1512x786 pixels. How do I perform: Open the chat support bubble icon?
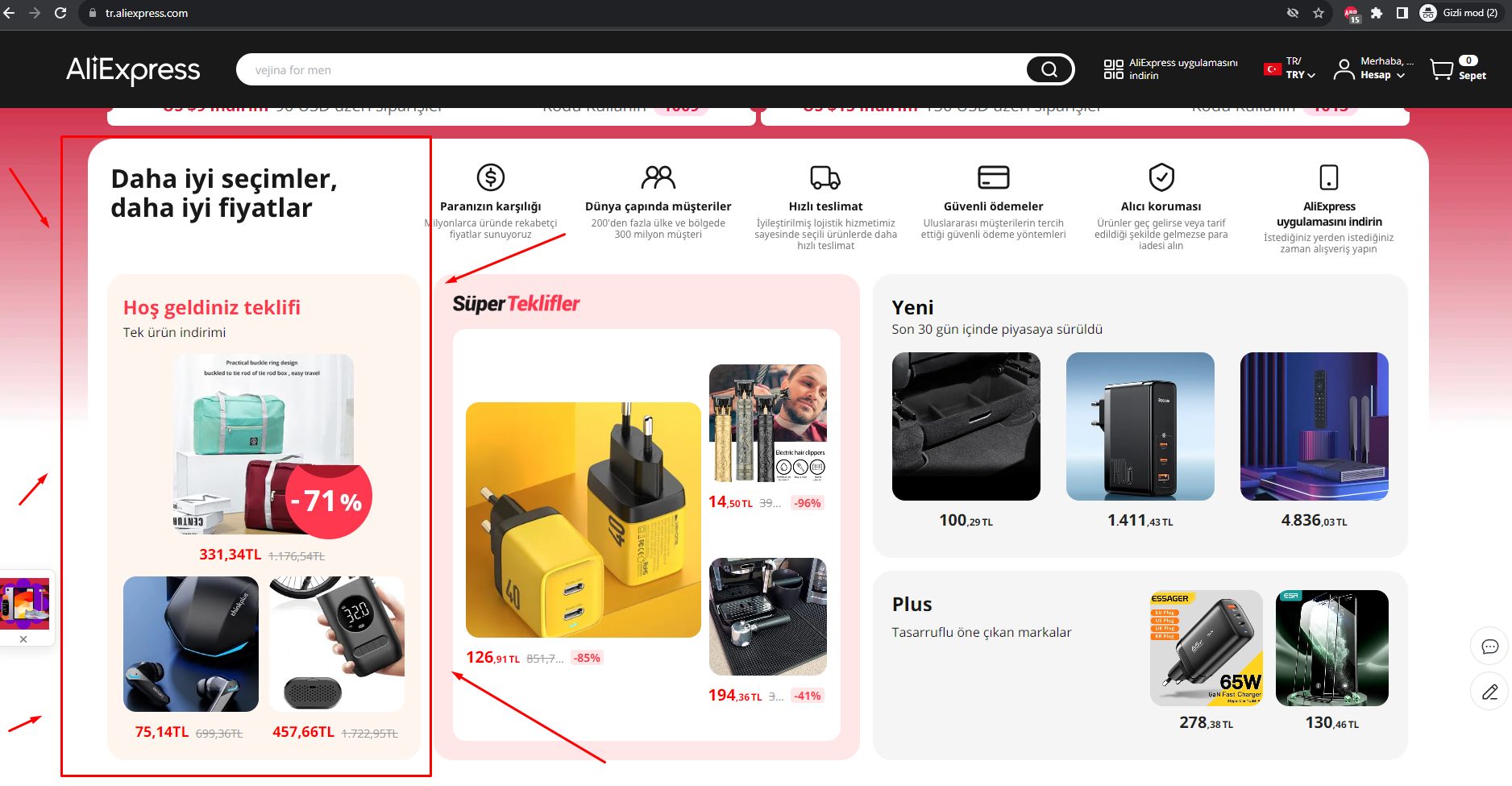[1489, 646]
